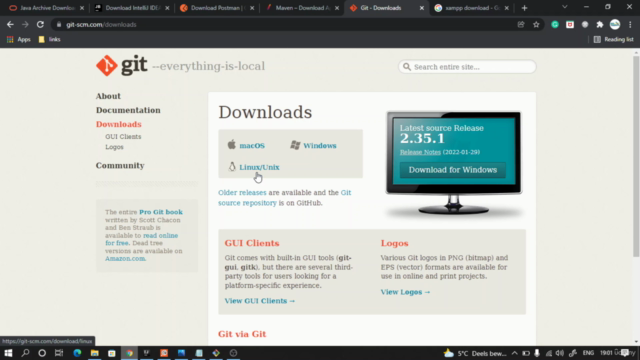Close the Download Postman tab
Screen dimensions: 640x360
coord(252,8)
